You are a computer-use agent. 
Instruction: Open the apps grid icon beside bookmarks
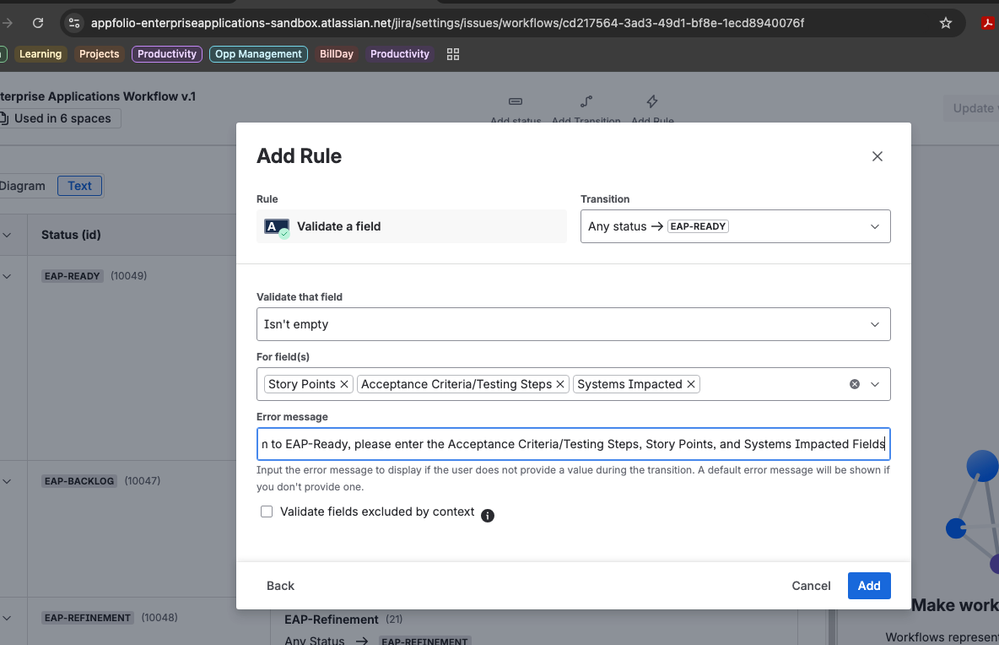point(452,54)
